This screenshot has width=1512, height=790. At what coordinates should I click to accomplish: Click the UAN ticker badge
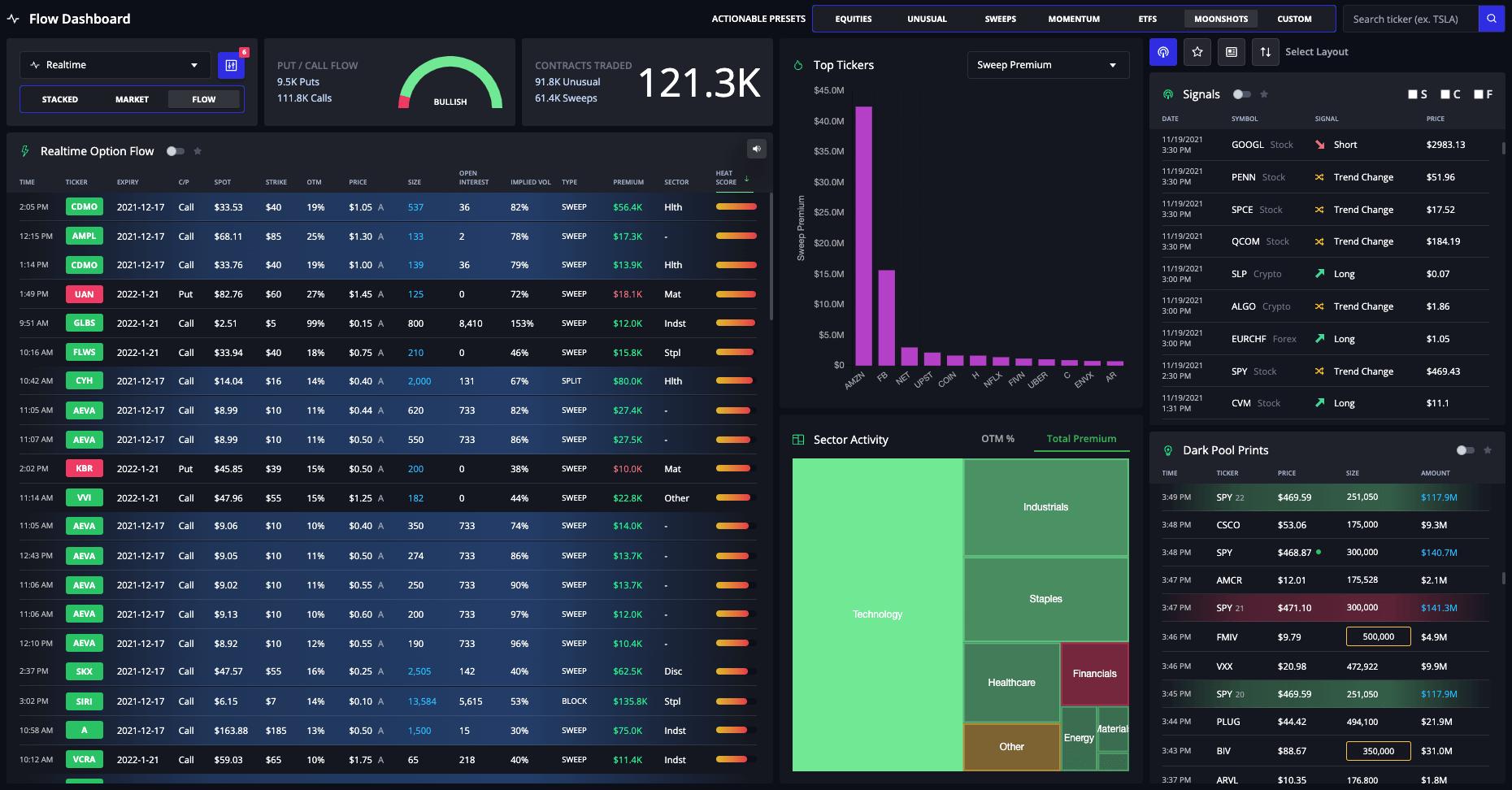85,294
